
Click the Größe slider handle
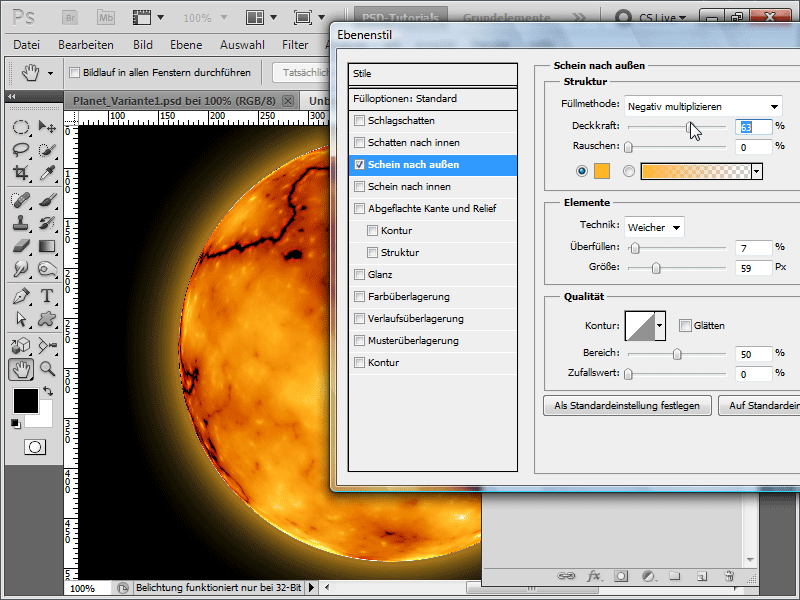(x=656, y=268)
